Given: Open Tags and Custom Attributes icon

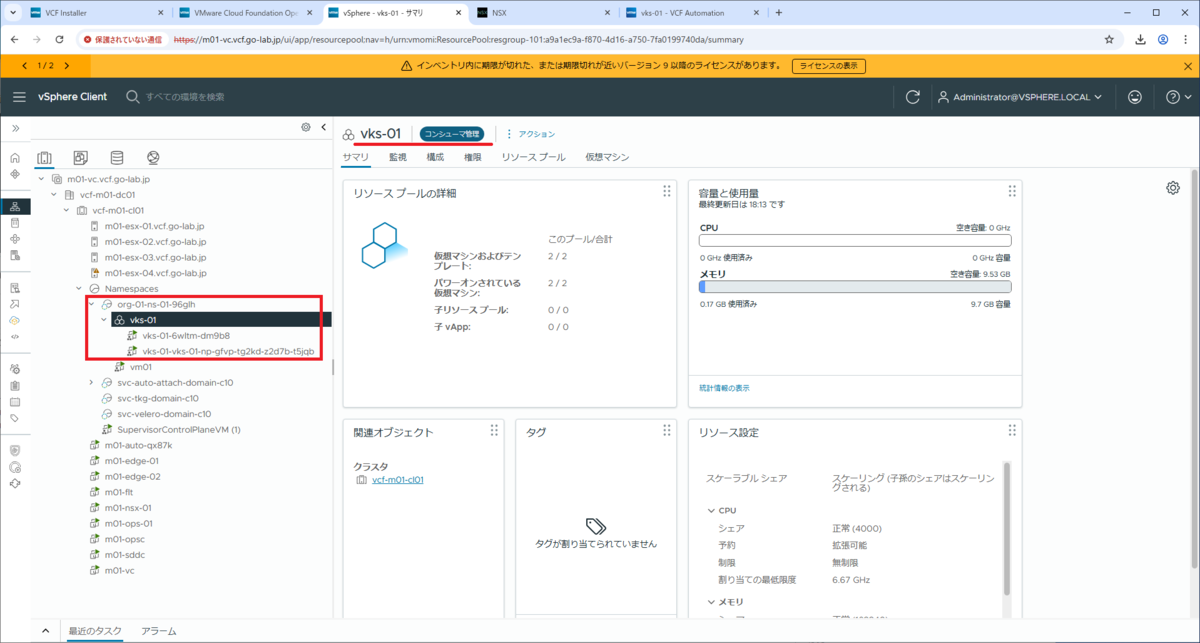Looking at the screenshot, I should 14,418.
